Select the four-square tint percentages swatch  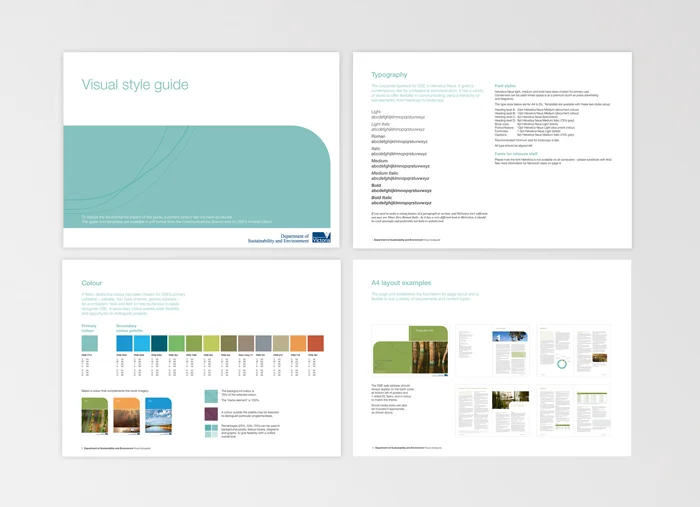tap(211, 431)
